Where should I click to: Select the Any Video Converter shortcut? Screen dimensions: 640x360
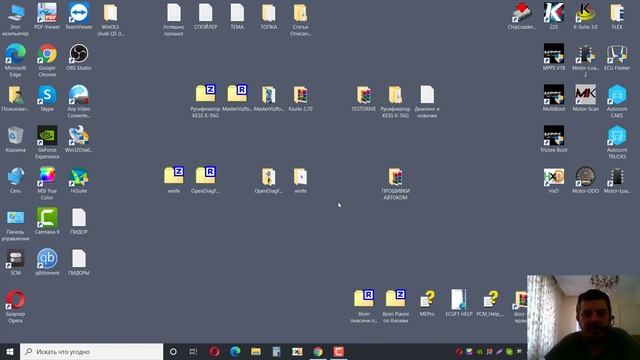[x=79, y=95]
